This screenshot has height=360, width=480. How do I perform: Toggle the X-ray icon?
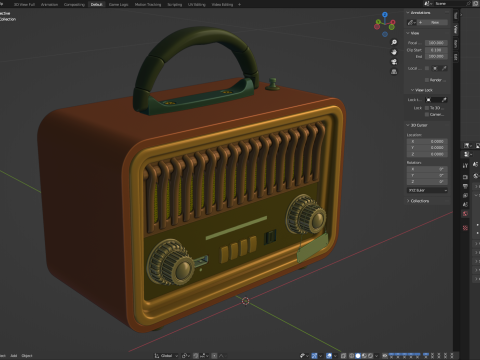[x=343, y=356]
